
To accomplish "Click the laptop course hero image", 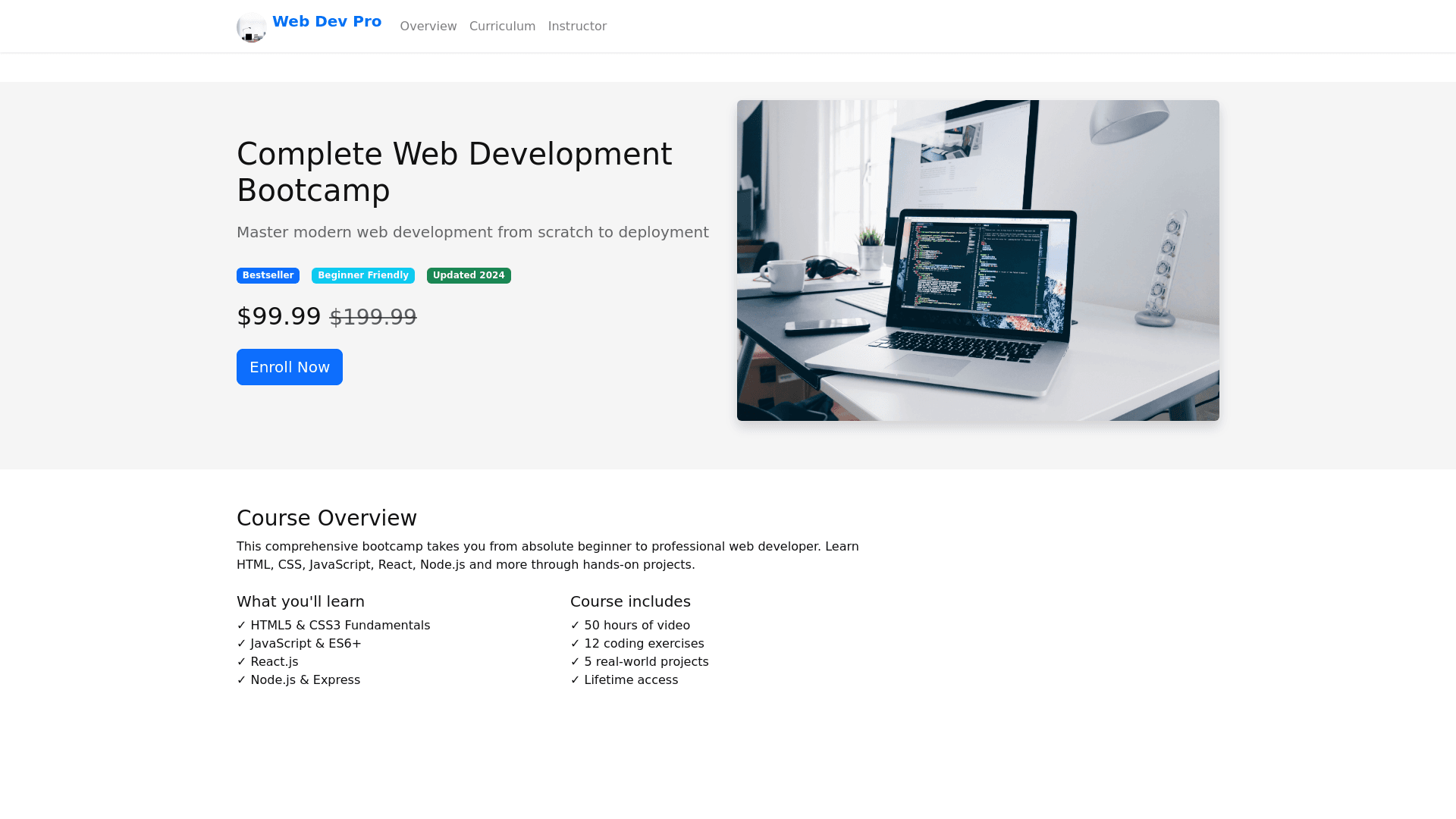I will click(977, 260).
